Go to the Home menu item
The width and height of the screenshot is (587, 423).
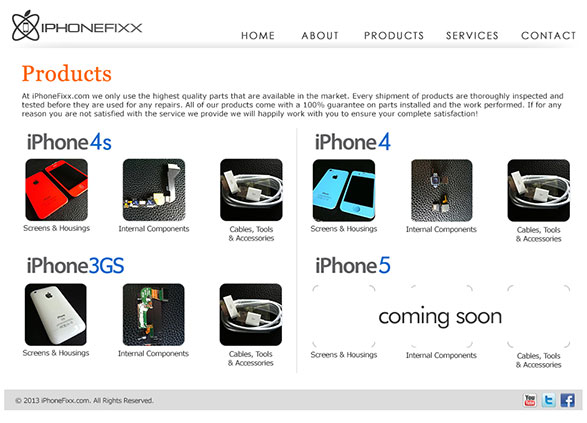258,36
